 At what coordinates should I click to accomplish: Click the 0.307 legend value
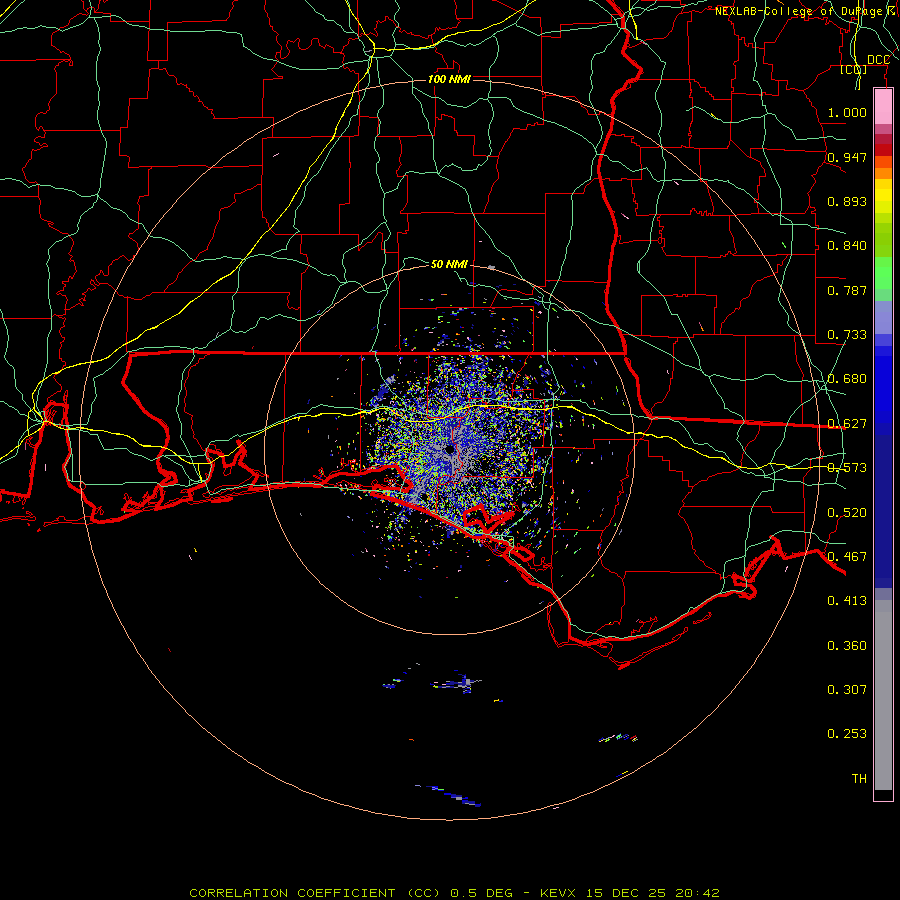click(x=847, y=690)
